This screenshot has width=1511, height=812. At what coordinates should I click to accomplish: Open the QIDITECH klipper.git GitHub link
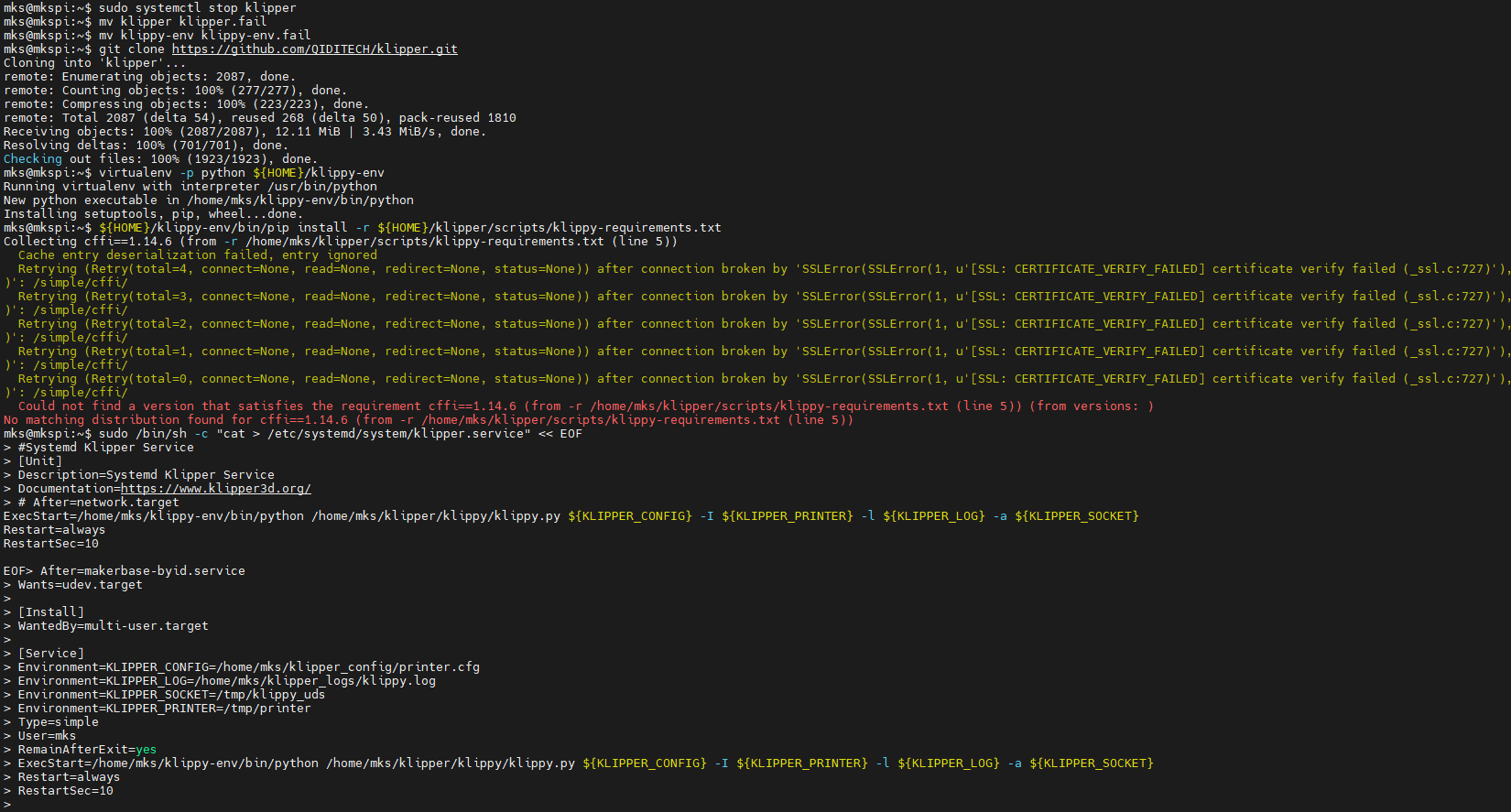[314, 49]
